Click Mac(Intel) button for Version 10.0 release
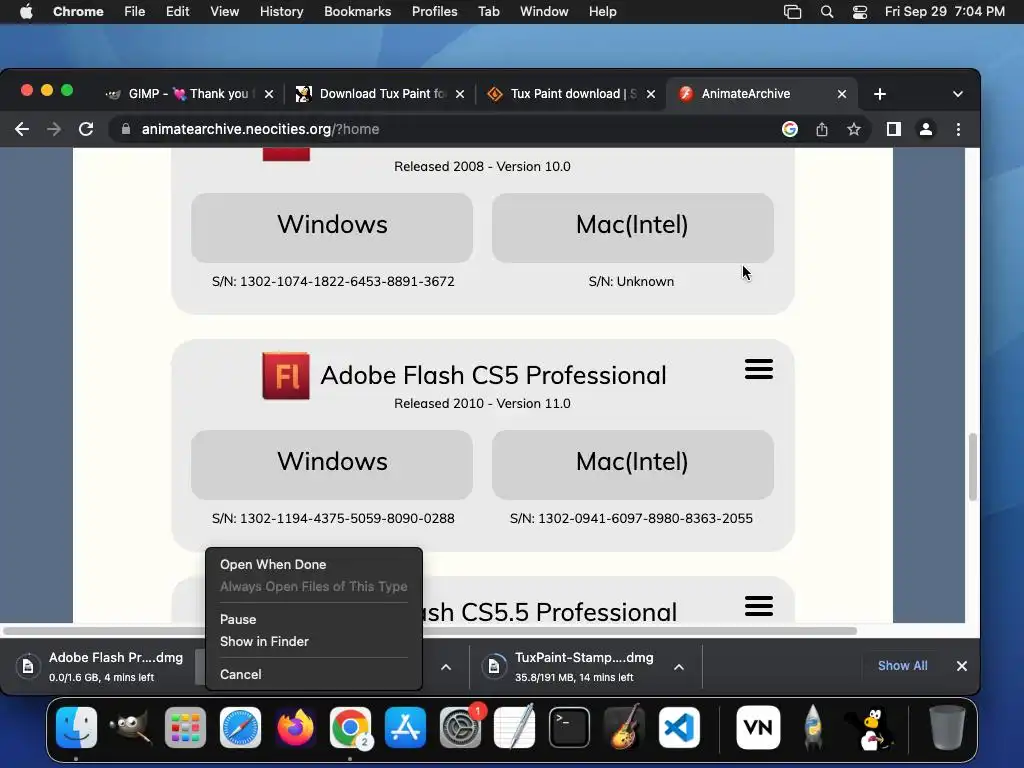This screenshot has height=768, width=1024. coord(632,227)
